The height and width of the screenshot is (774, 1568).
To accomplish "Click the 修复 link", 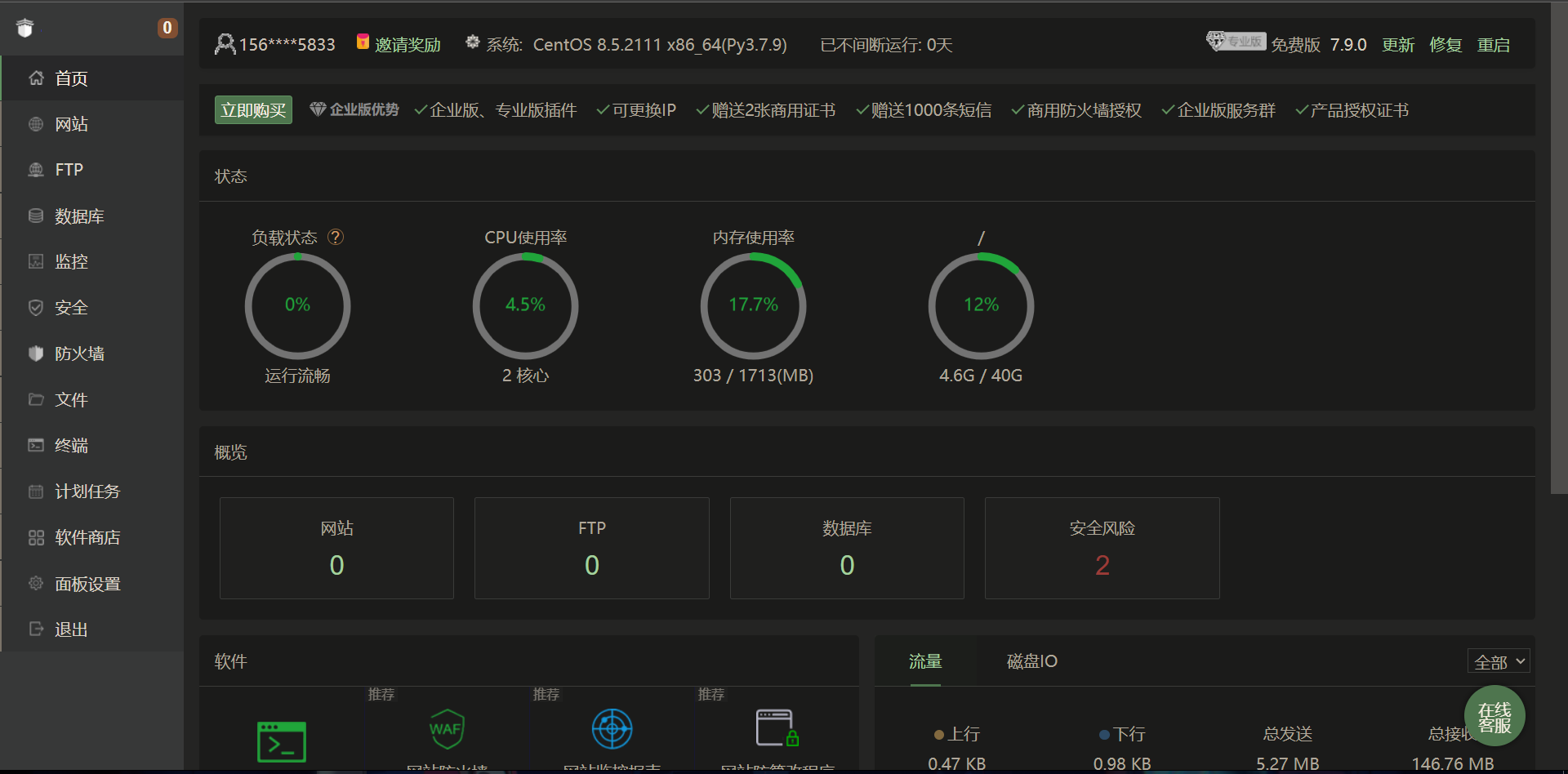I will point(1446,45).
